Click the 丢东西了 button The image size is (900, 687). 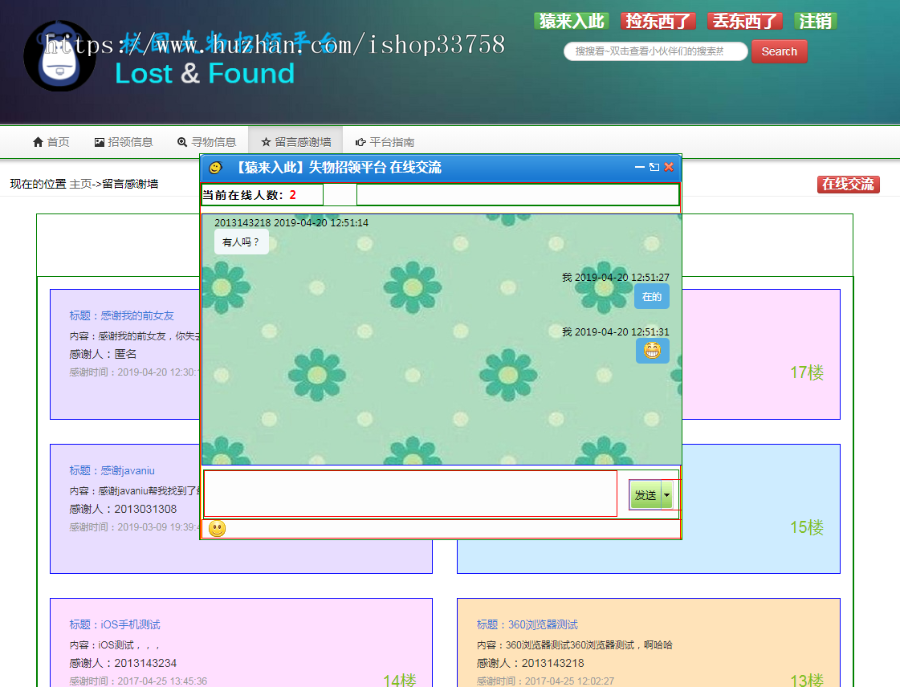(744, 20)
